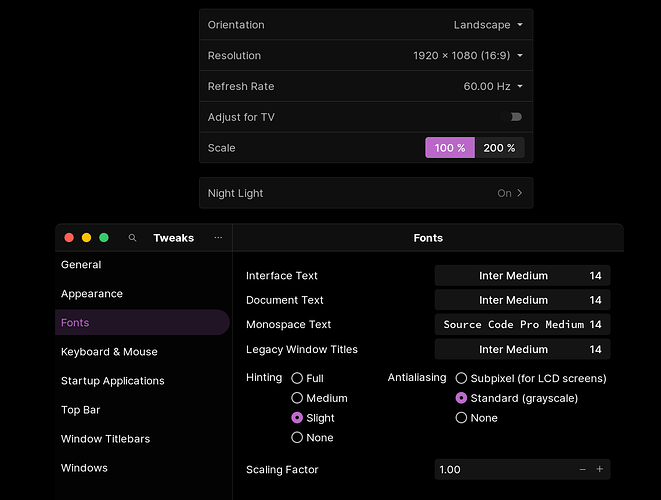
Task: Open the three-dot menu in Tweaks
Action: coord(218,238)
